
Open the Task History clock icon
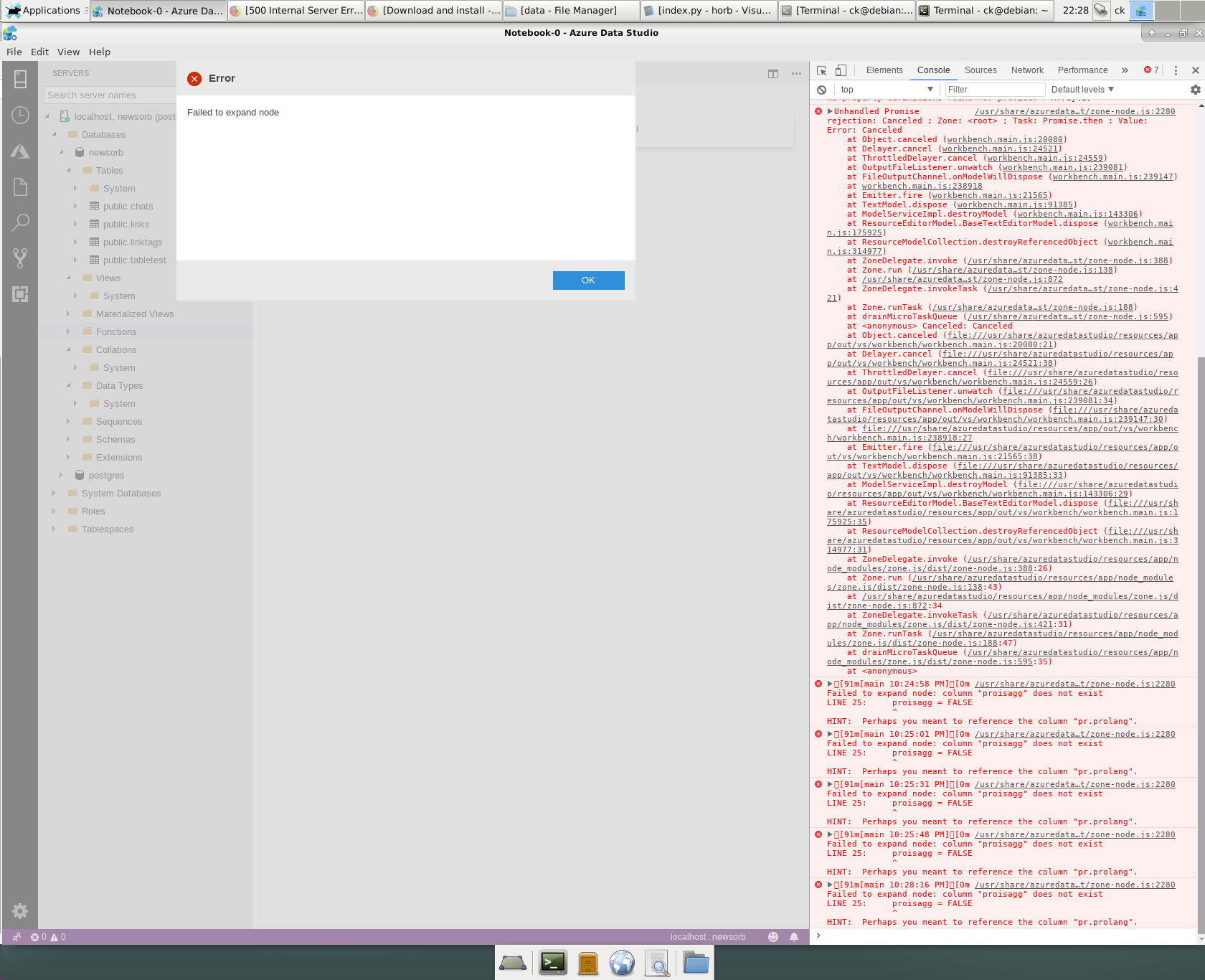(20, 115)
